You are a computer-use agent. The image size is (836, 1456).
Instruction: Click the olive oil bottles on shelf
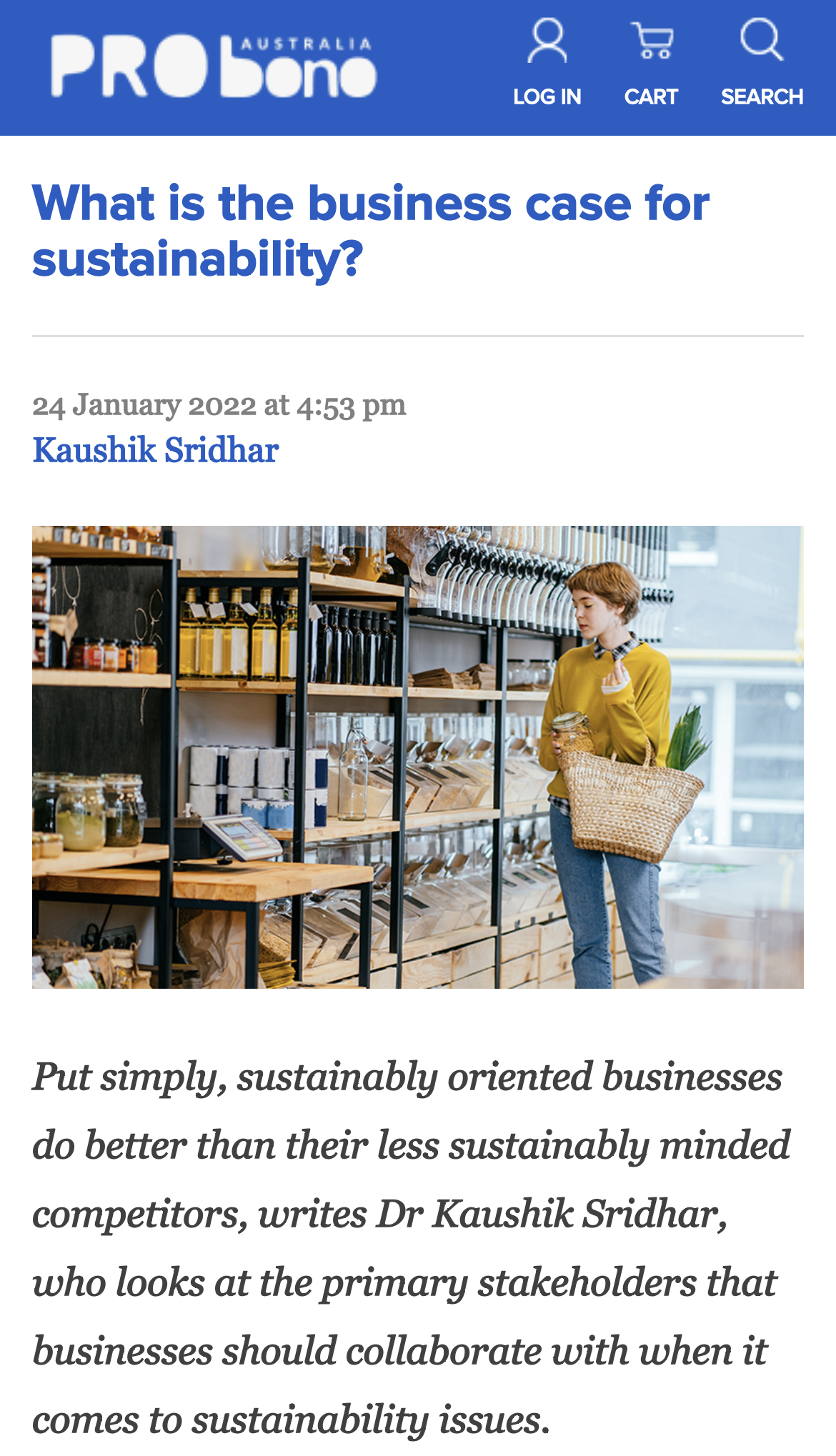click(x=238, y=632)
